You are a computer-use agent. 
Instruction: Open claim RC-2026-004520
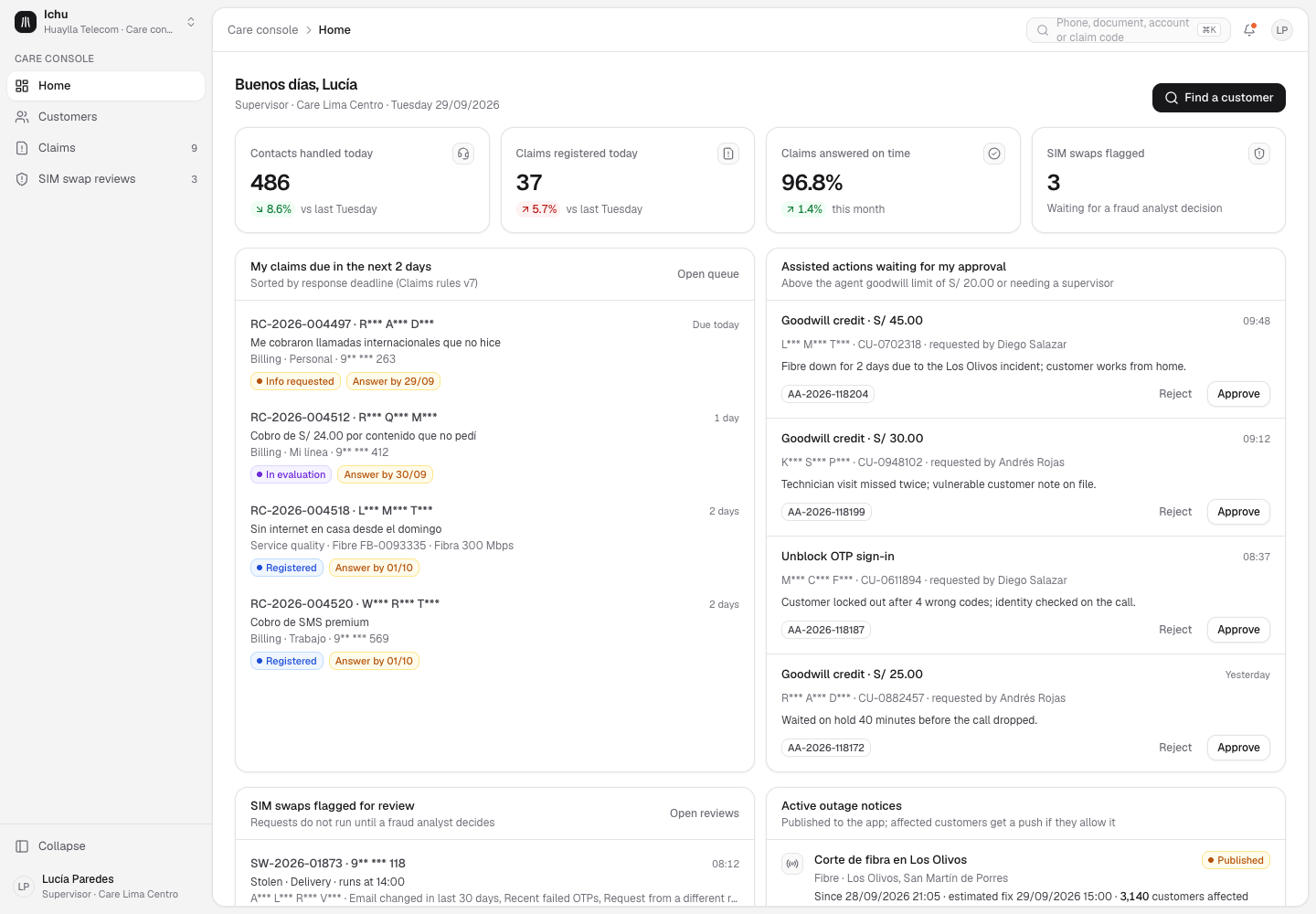(x=494, y=632)
